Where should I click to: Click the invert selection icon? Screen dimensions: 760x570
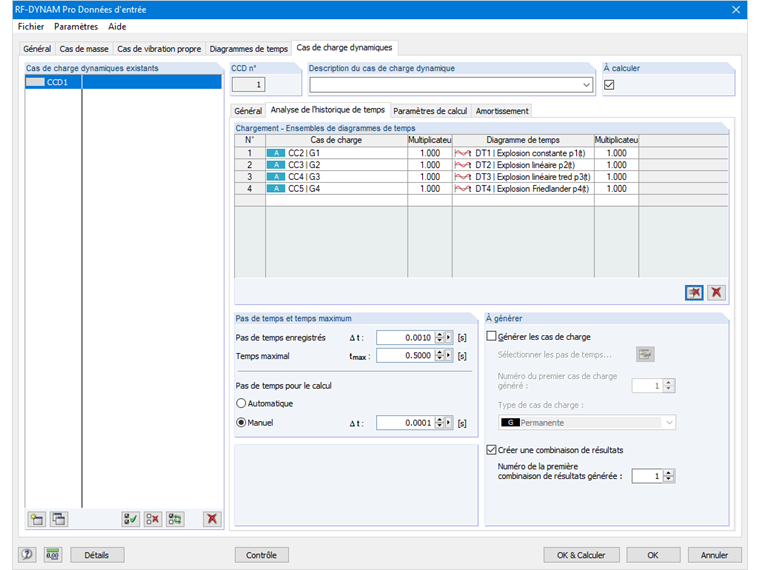coord(175,519)
